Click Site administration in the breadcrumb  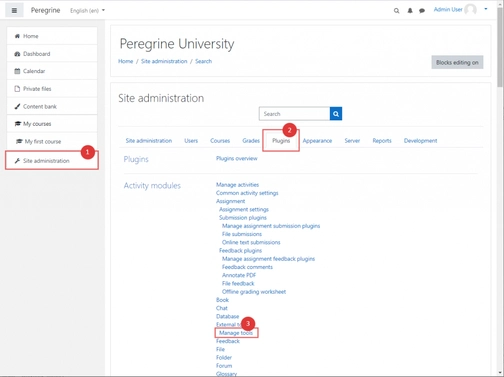coord(164,61)
